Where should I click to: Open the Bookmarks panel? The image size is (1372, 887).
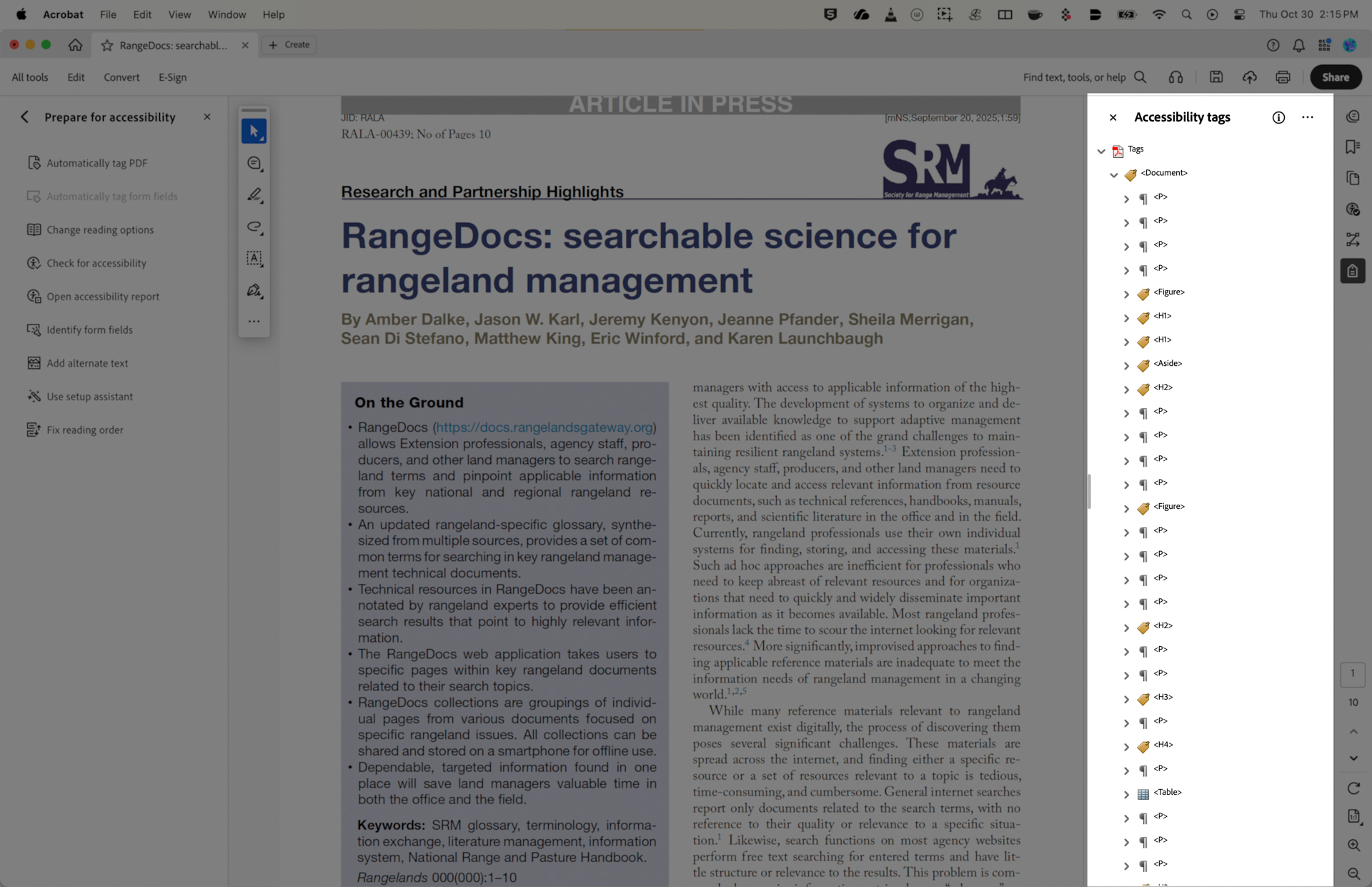pyautogui.click(x=1353, y=146)
